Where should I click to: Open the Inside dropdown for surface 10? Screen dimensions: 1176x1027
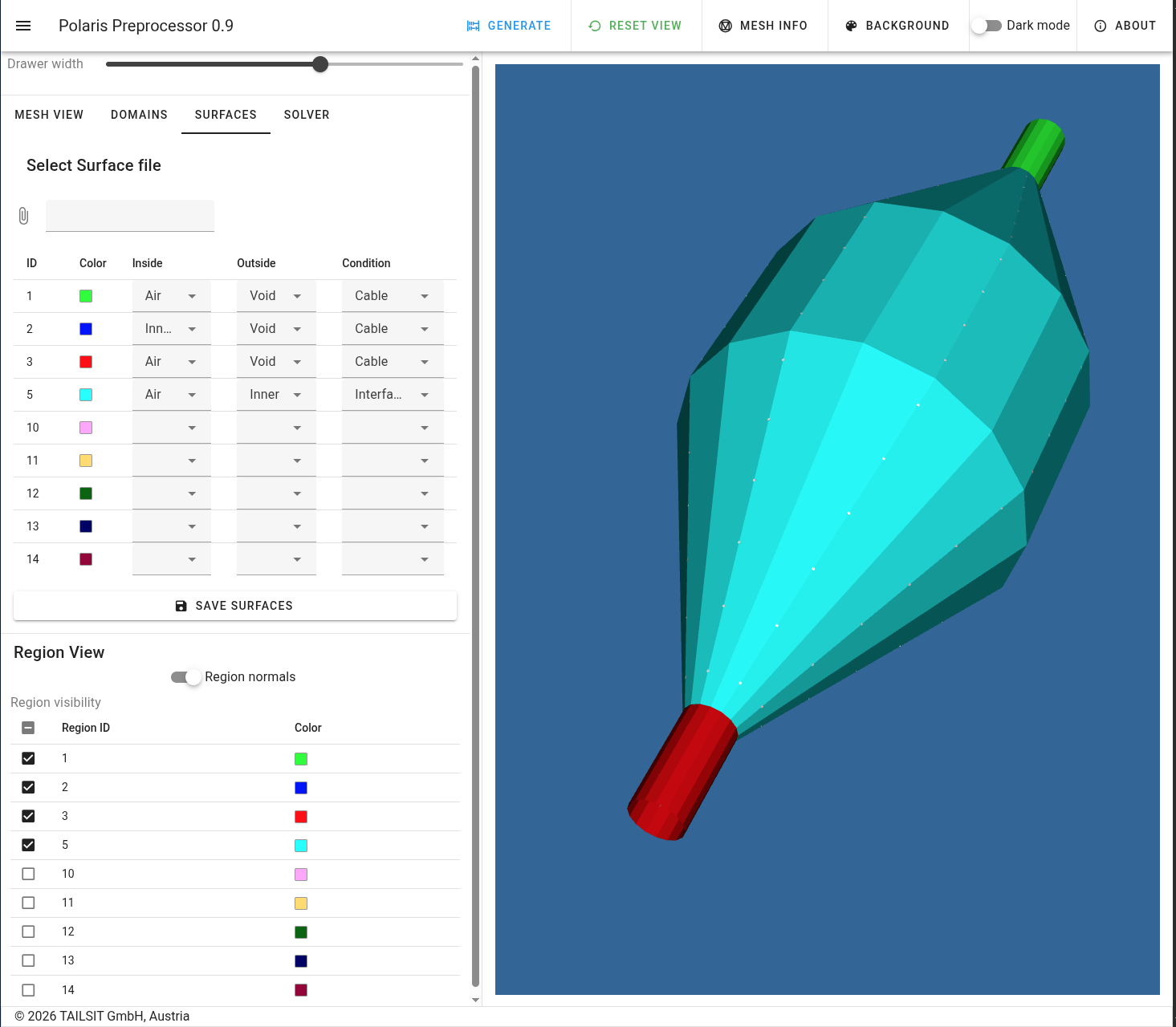172,428
